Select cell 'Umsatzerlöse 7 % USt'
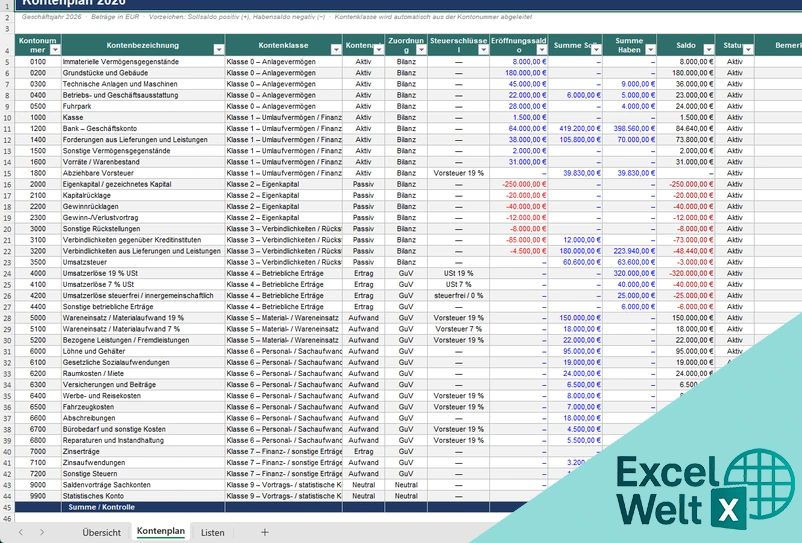The width and height of the screenshot is (802, 543). pyautogui.click(x=143, y=285)
